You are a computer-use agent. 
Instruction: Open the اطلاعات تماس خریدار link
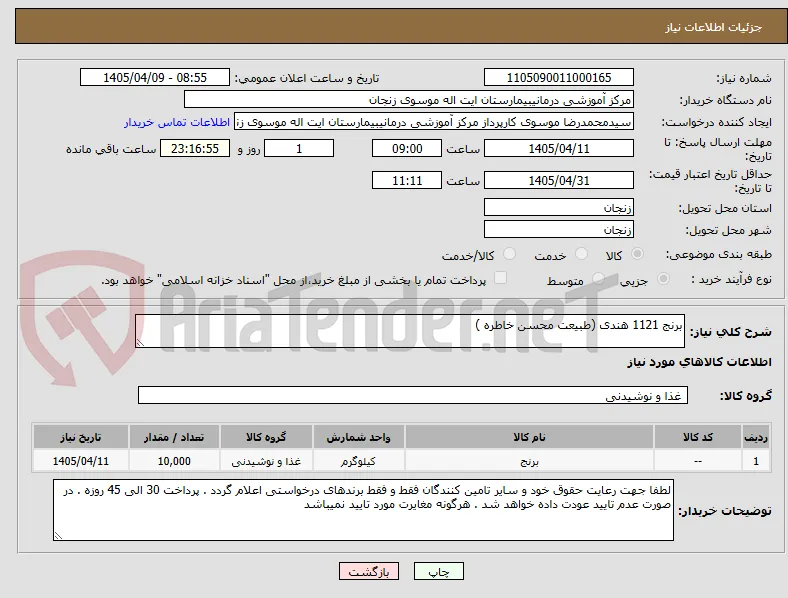tap(177, 122)
